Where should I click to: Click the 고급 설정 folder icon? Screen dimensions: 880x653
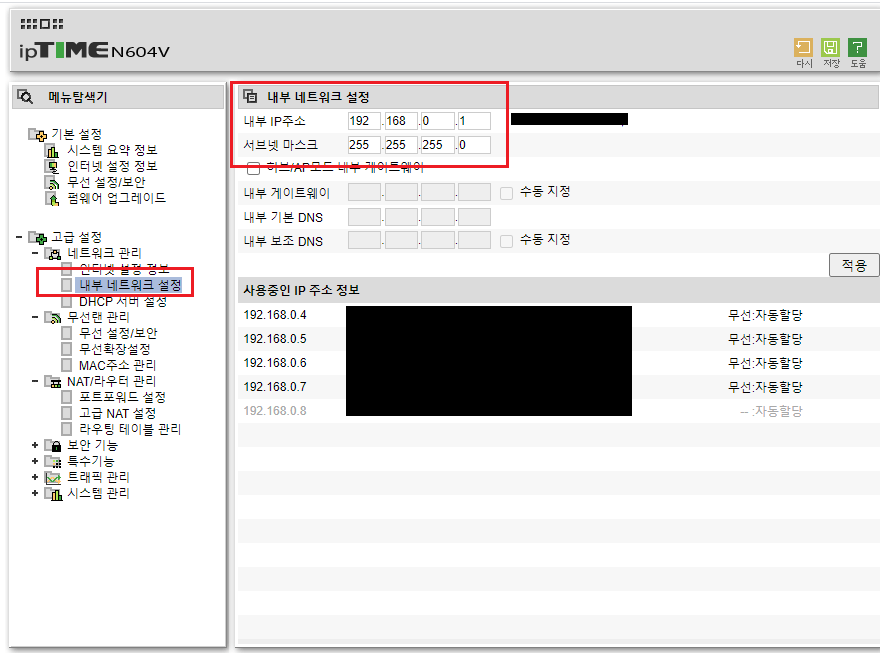38,238
